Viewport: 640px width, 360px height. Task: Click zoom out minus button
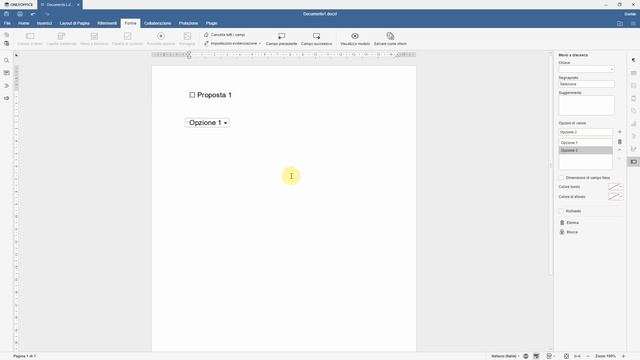point(588,356)
